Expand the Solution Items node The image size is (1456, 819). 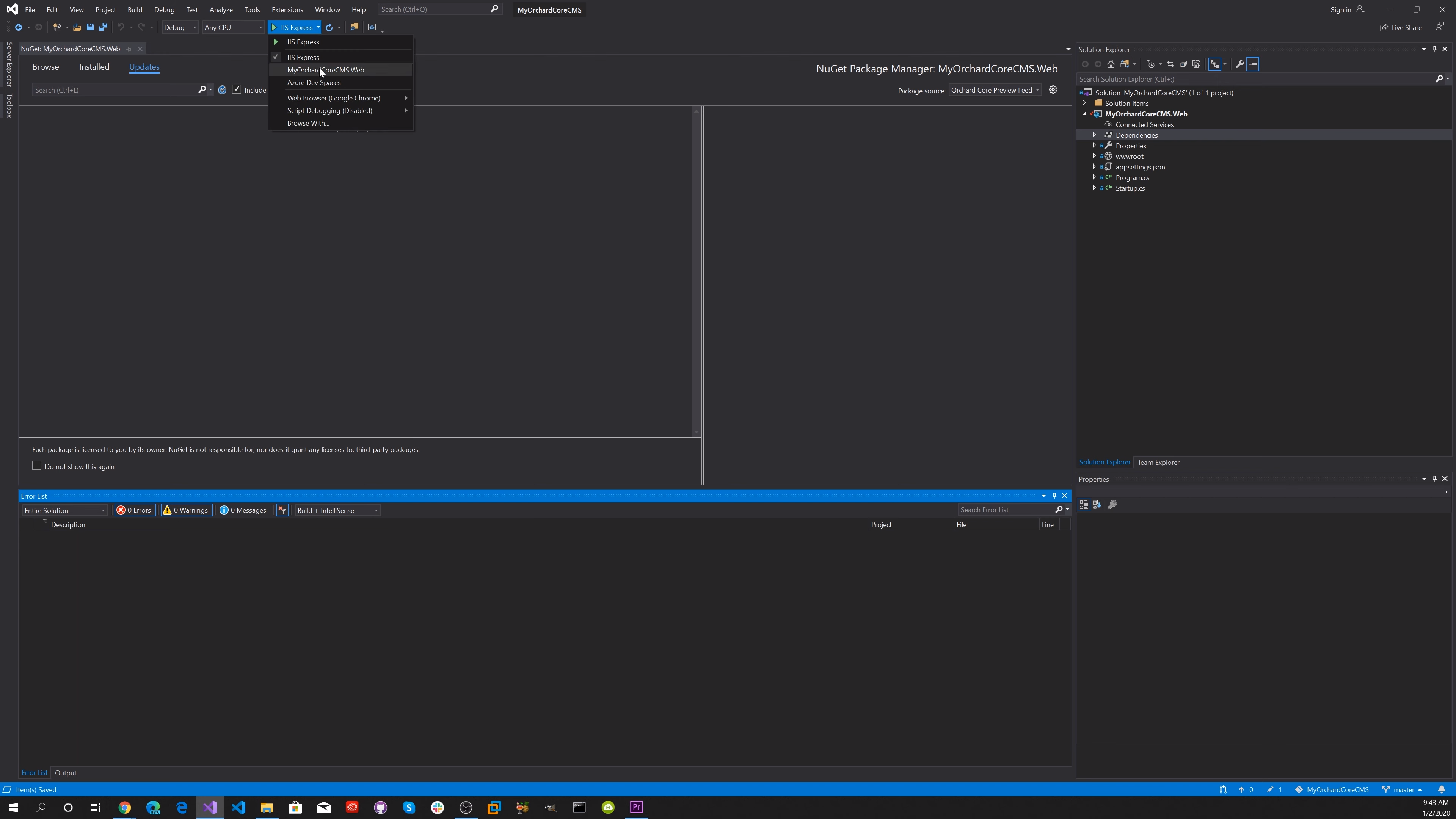click(x=1084, y=103)
